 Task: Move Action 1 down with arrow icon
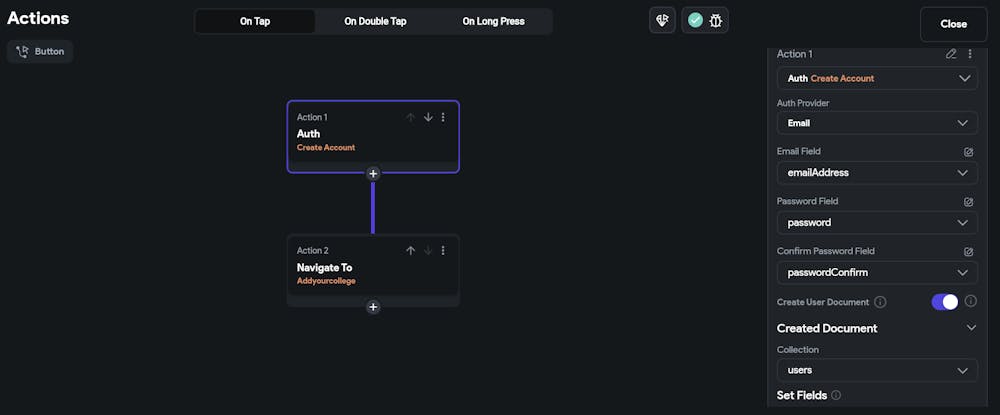point(428,117)
